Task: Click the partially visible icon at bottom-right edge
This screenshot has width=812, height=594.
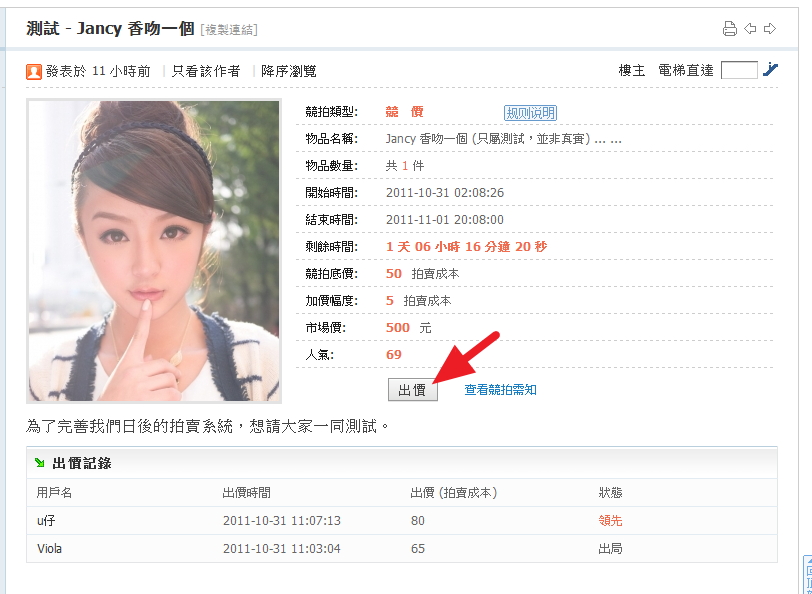Action: tap(807, 574)
